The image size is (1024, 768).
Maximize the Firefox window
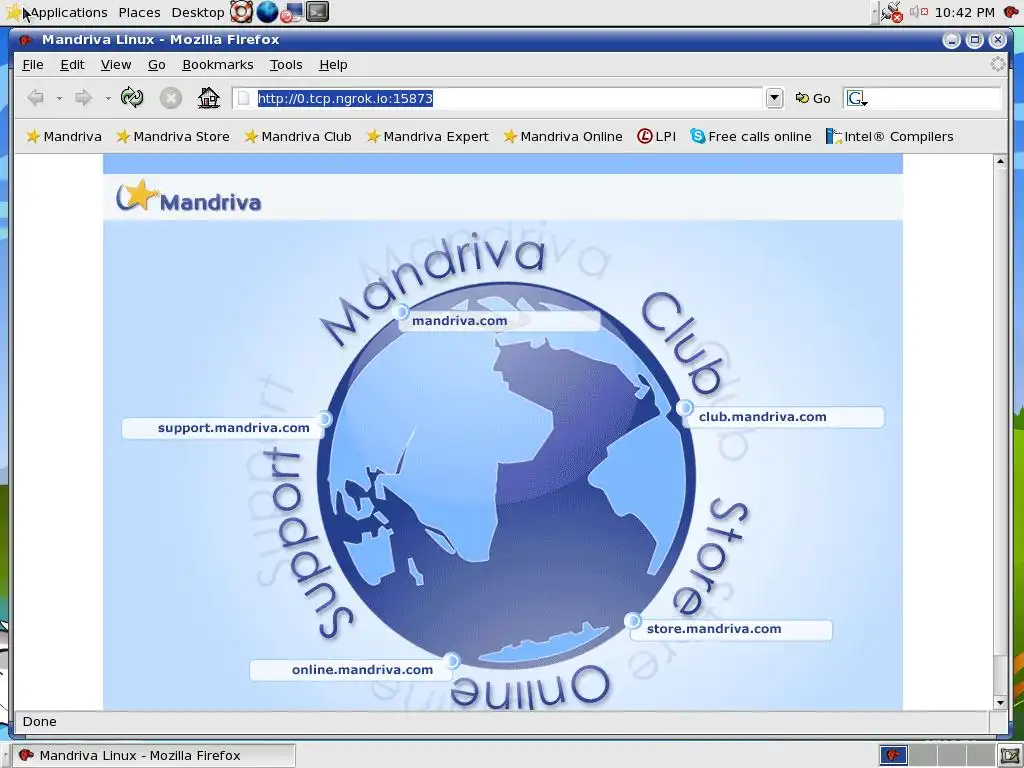click(x=974, y=40)
